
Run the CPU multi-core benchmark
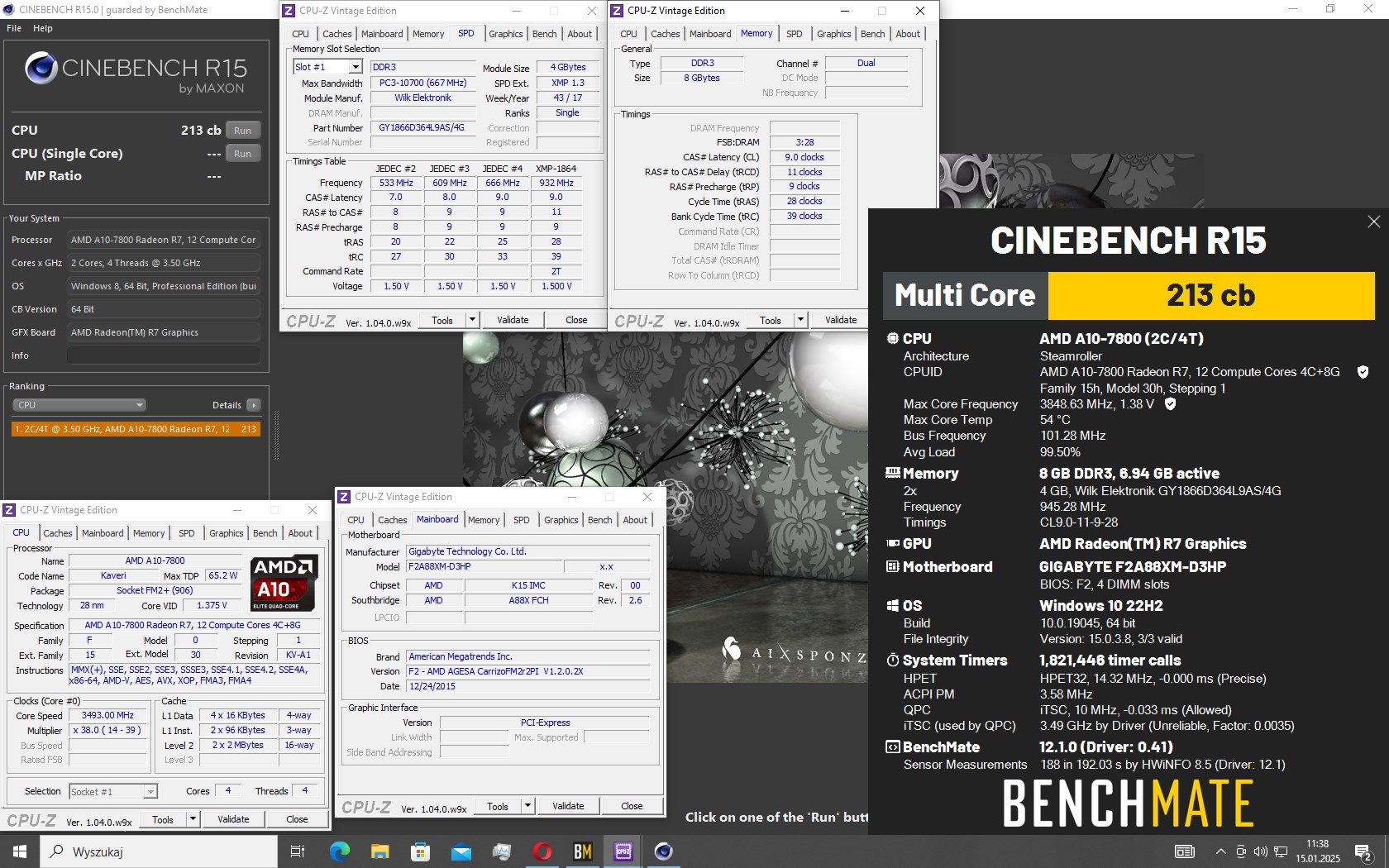click(242, 131)
